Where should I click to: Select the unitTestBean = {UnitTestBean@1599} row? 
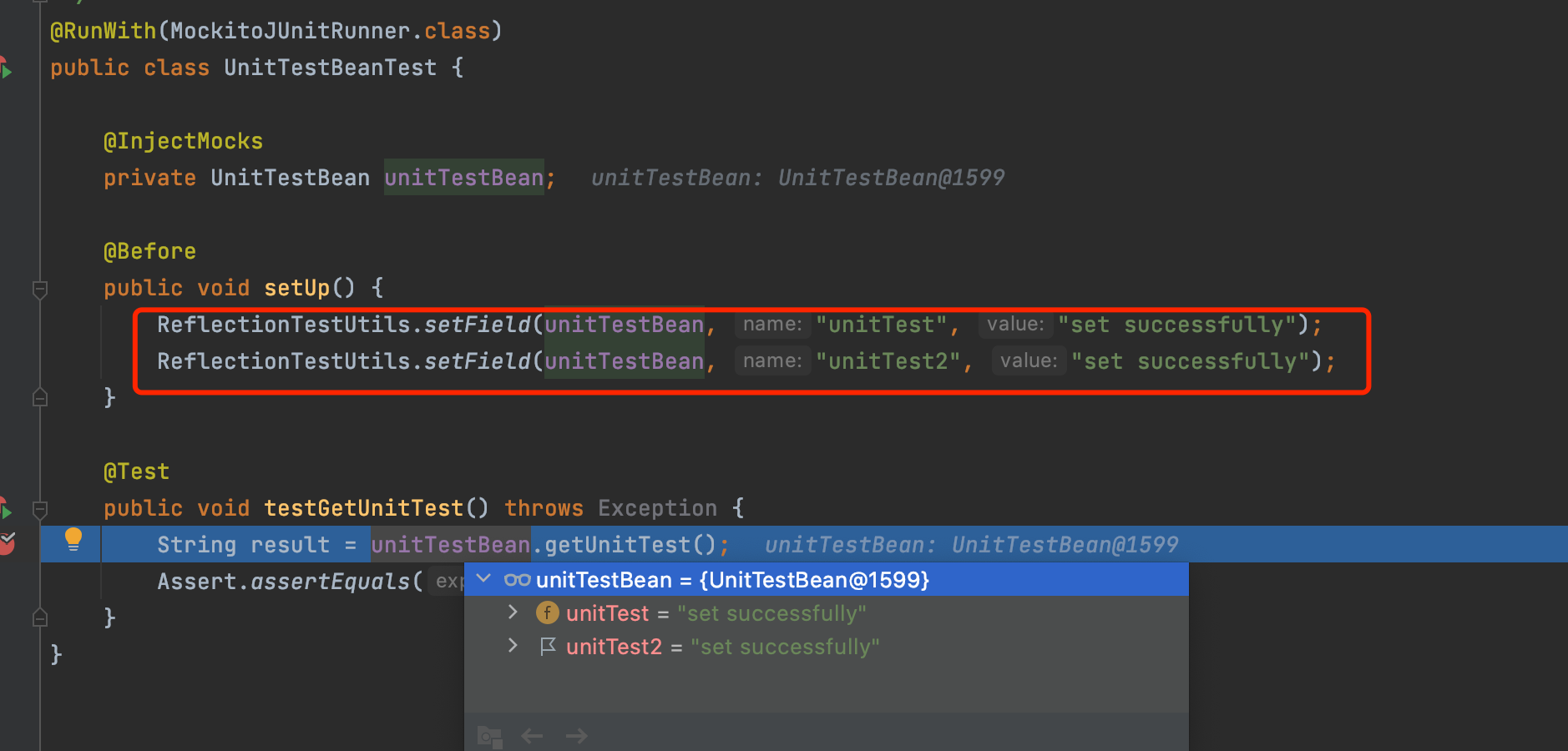(x=826, y=579)
